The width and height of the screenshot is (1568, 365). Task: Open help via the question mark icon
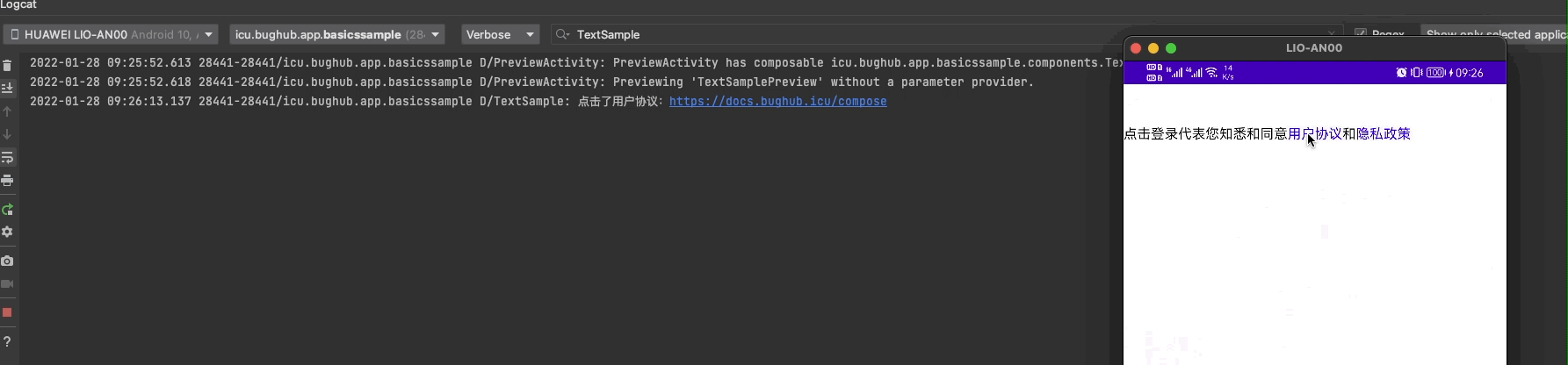point(7,342)
